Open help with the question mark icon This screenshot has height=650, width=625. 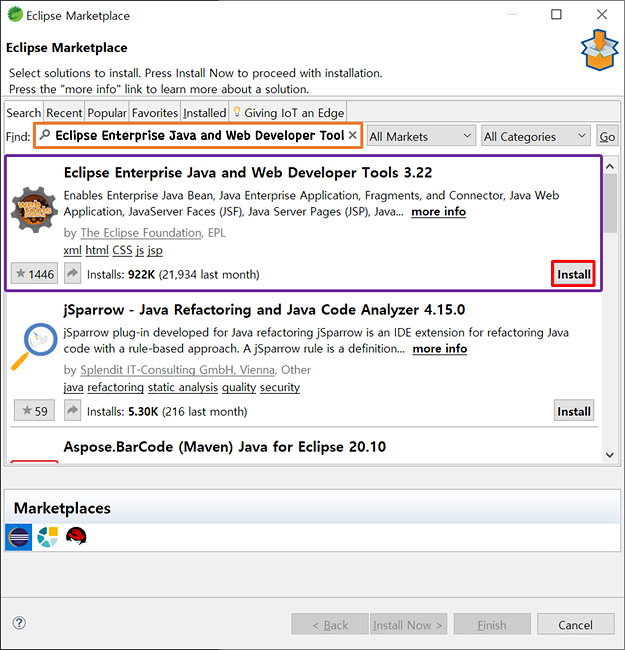pyautogui.click(x=19, y=623)
